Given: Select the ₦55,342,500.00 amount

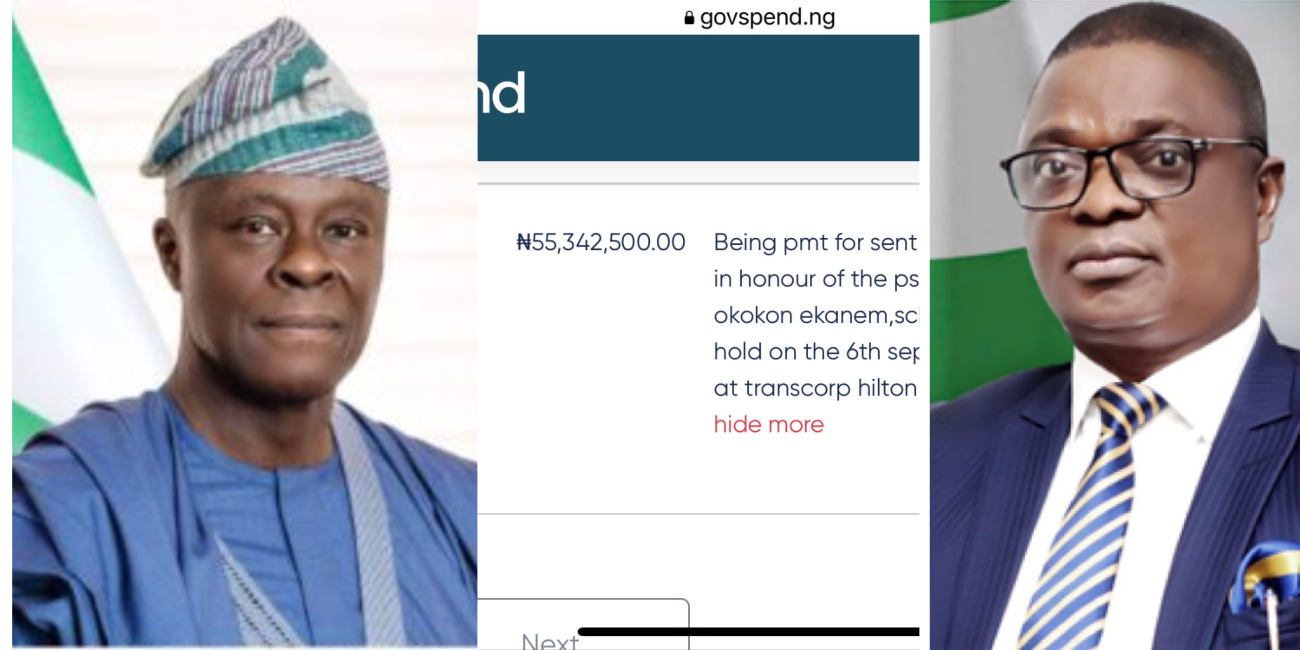Looking at the screenshot, I should [x=601, y=242].
